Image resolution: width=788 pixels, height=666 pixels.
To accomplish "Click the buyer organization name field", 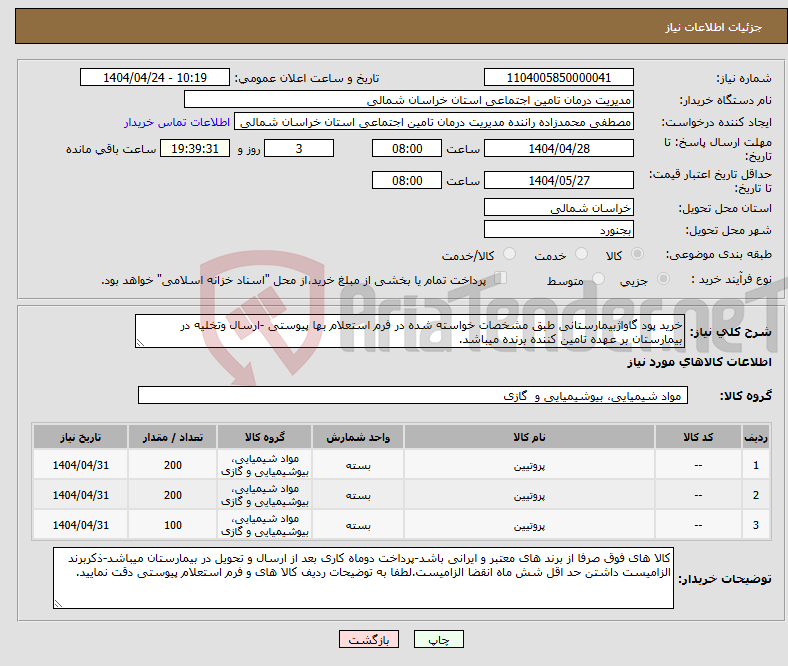I will coord(409,100).
